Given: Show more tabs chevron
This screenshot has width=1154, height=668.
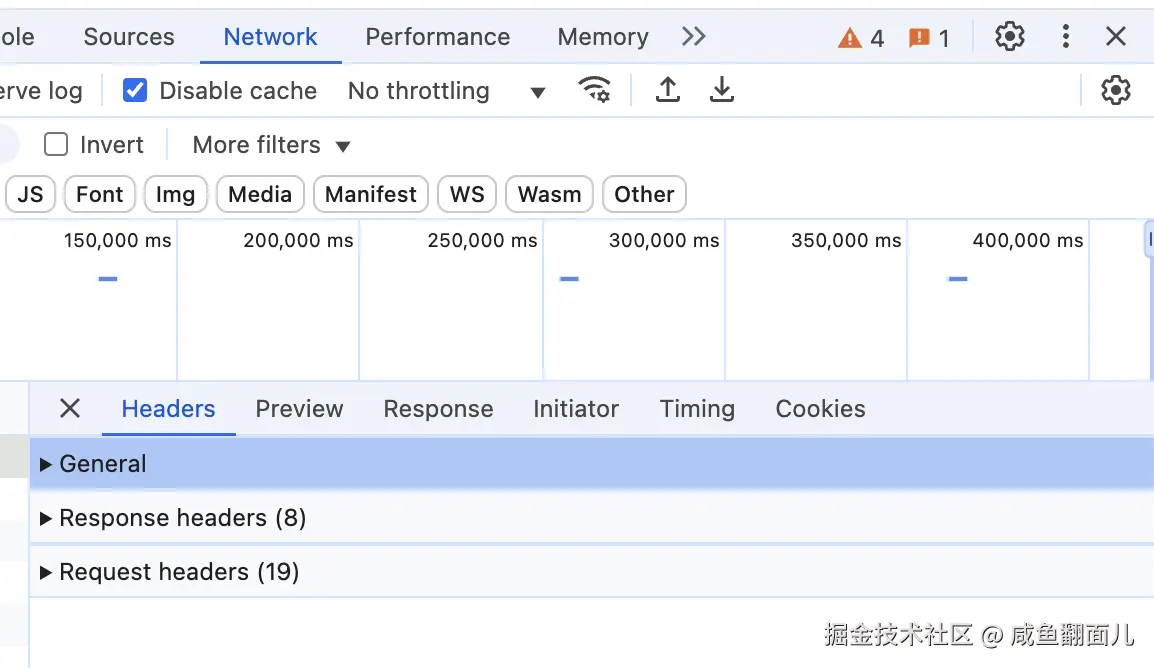Looking at the screenshot, I should (693, 37).
